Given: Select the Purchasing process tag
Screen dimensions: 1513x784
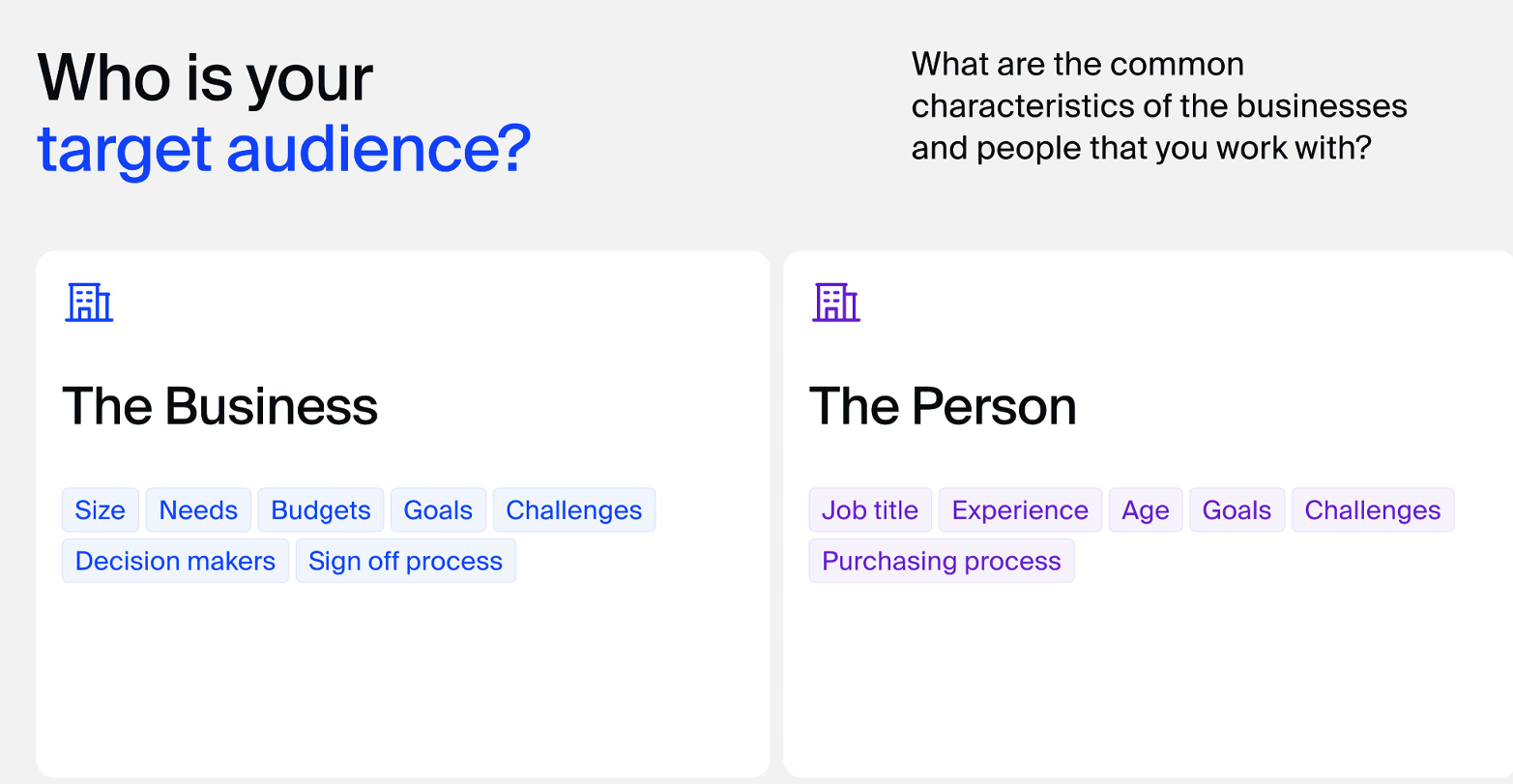Looking at the screenshot, I should click(942, 561).
